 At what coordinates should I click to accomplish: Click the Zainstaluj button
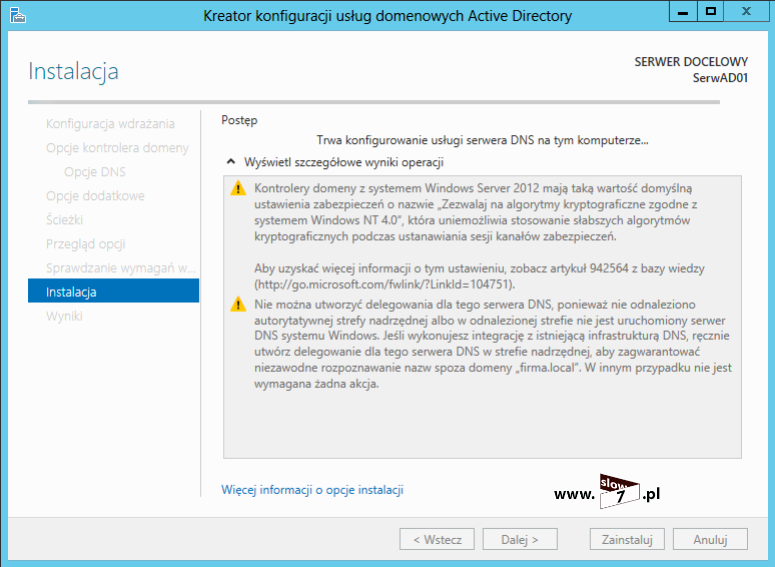pyautogui.click(x=627, y=540)
